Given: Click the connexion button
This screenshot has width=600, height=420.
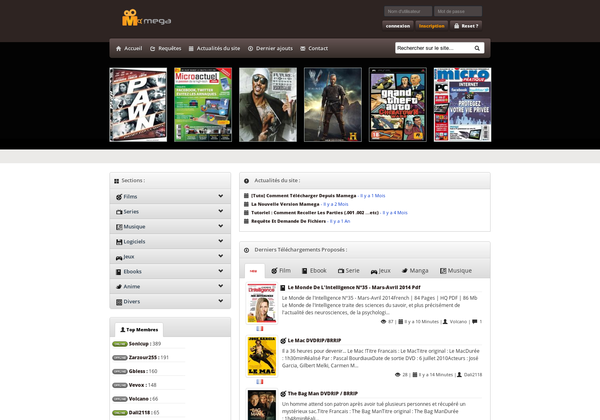Looking at the screenshot, I should pyautogui.click(x=398, y=26).
